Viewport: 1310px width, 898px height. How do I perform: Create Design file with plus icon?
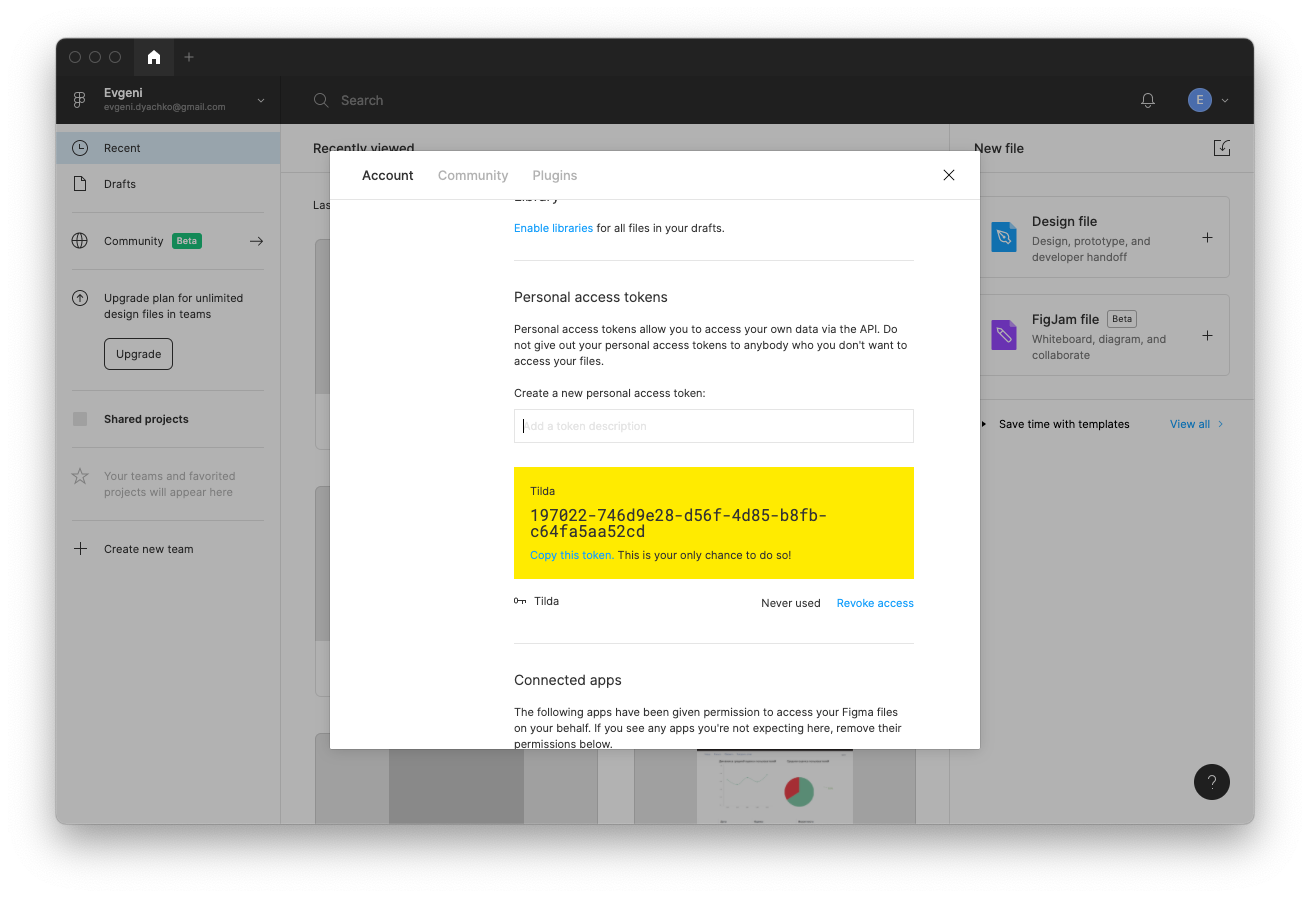1207,238
